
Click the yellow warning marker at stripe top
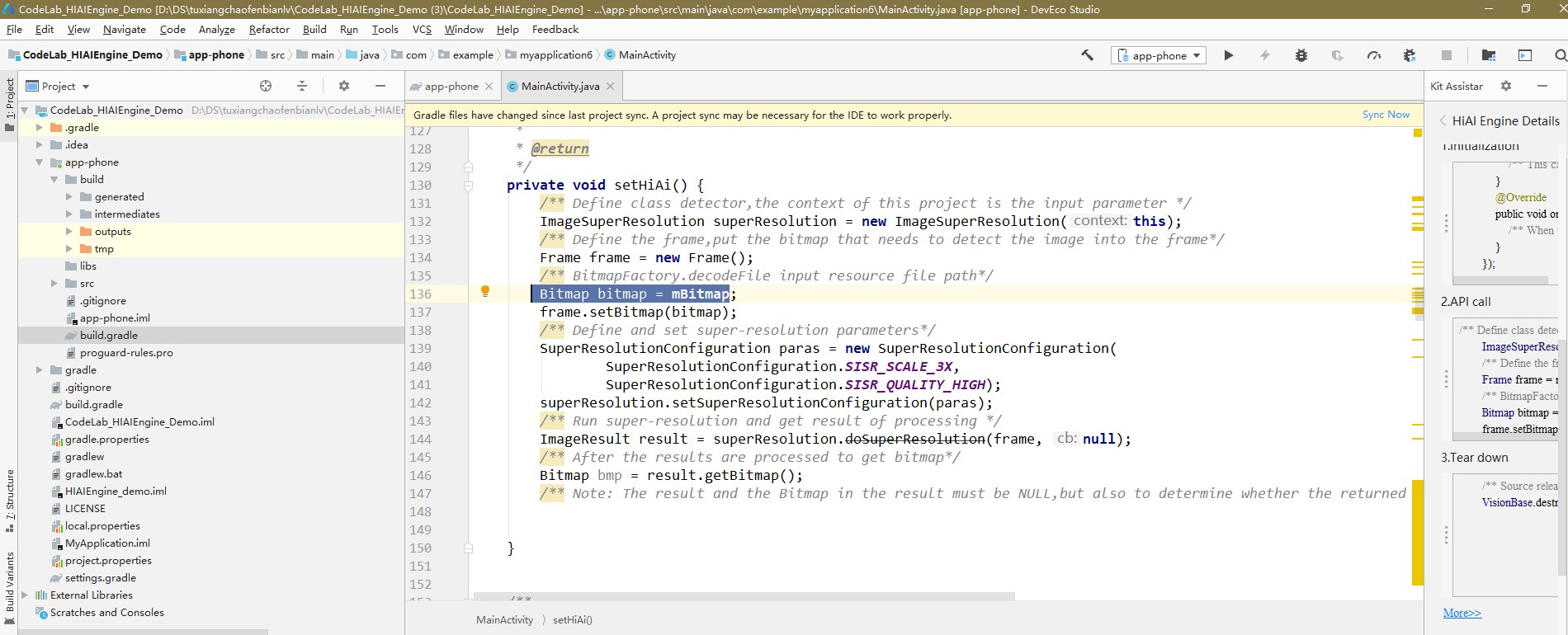[x=1417, y=133]
